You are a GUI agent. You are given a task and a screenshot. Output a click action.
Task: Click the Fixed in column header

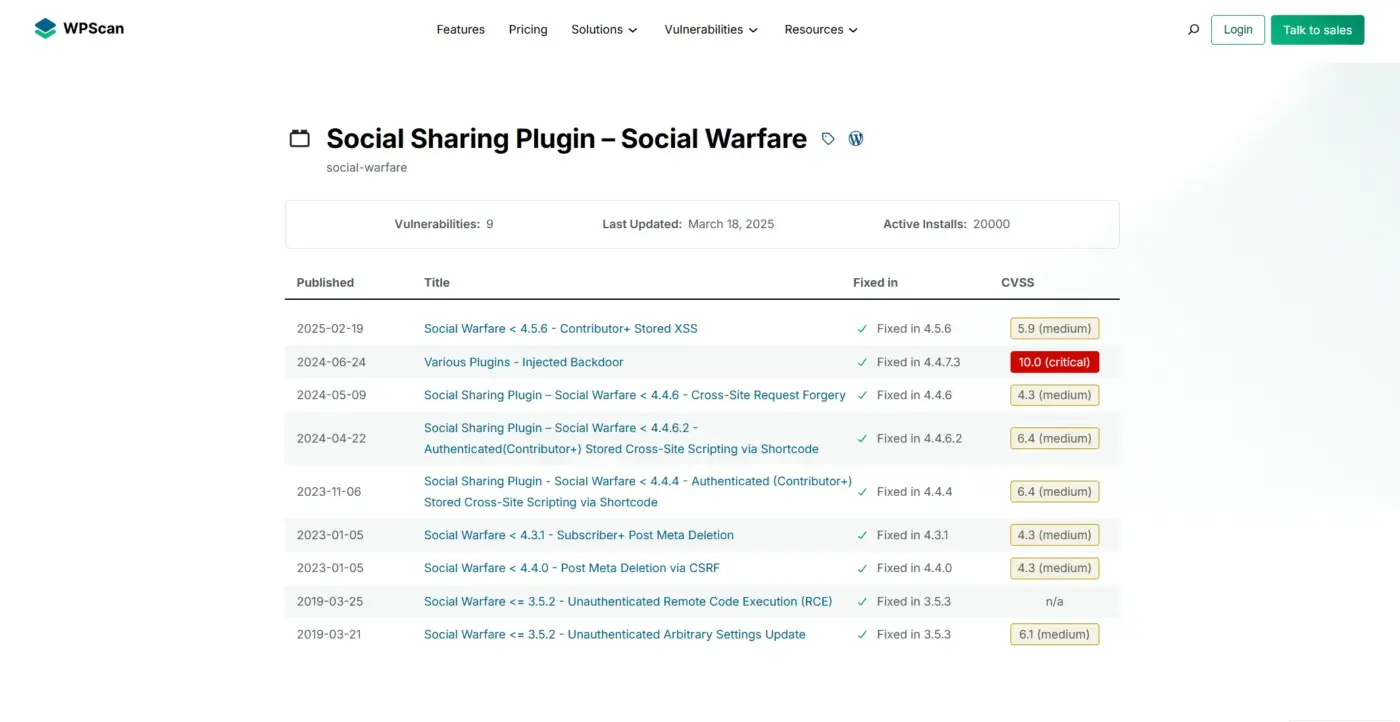875,283
